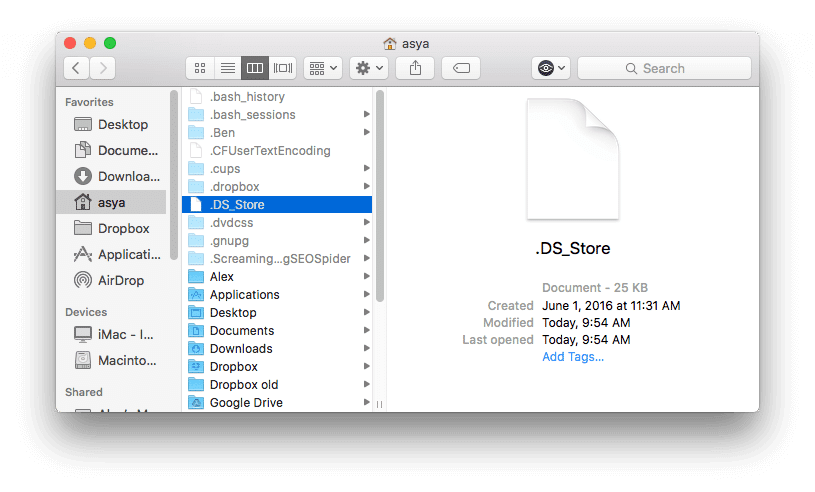This screenshot has height=492, width=815.
Task: Open Documents in Favorites sidebar
Action: (x=111, y=151)
